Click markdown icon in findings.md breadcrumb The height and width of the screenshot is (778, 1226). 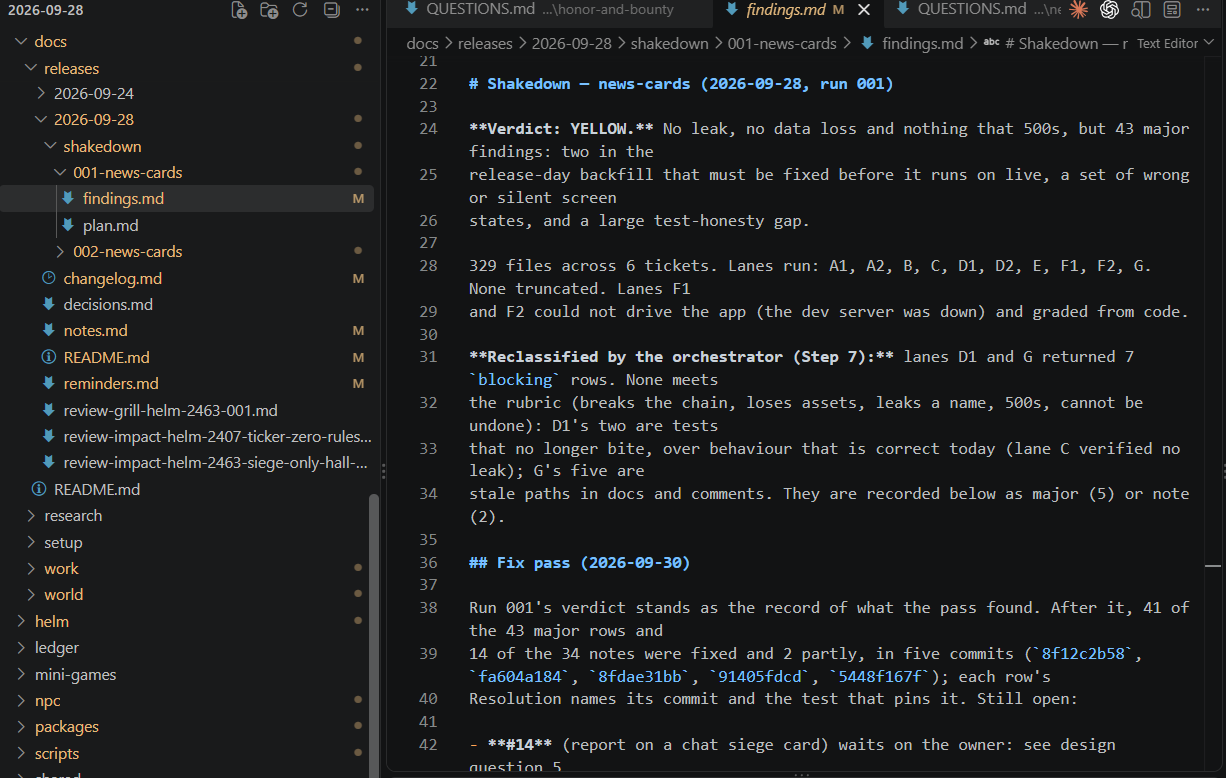(x=868, y=43)
